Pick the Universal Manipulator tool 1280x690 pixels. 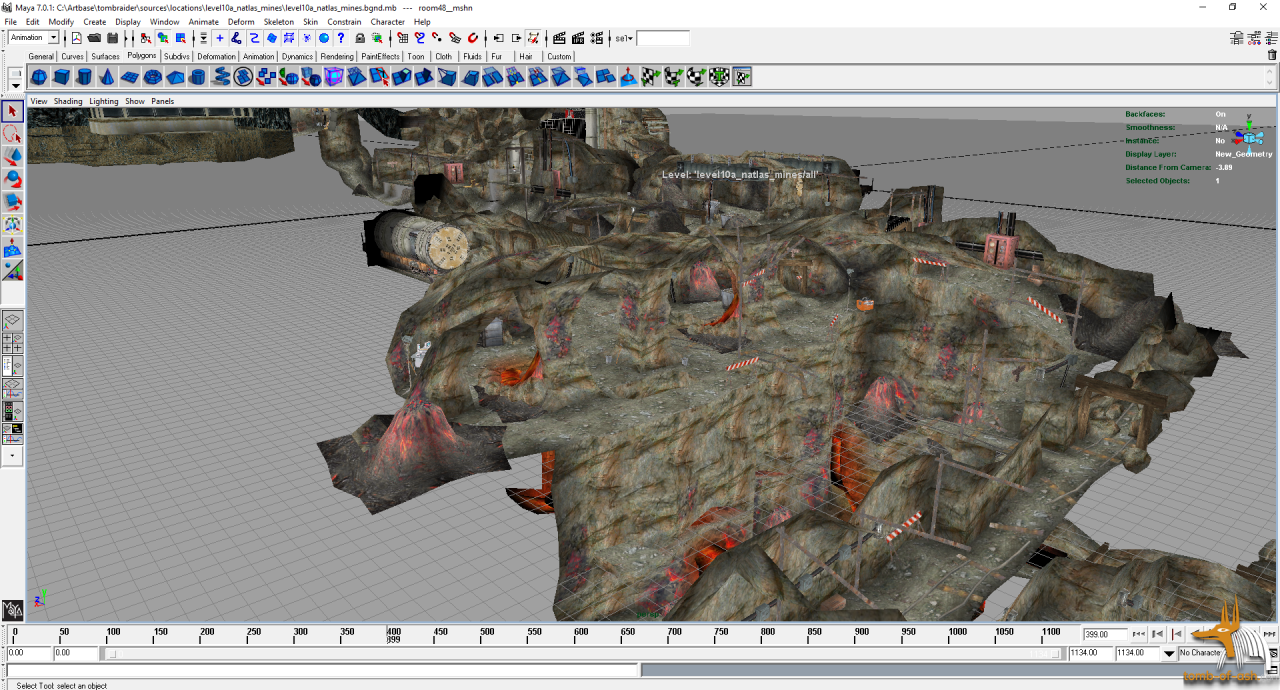13,226
